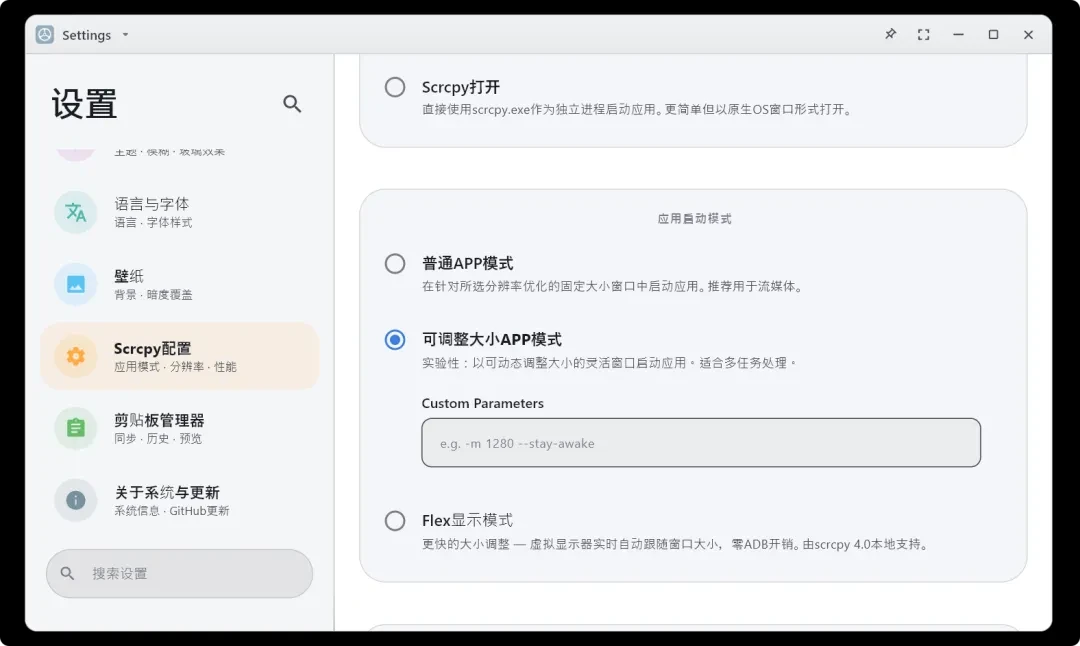Pin the window with the pin icon
The height and width of the screenshot is (646, 1080).
click(x=891, y=34)
